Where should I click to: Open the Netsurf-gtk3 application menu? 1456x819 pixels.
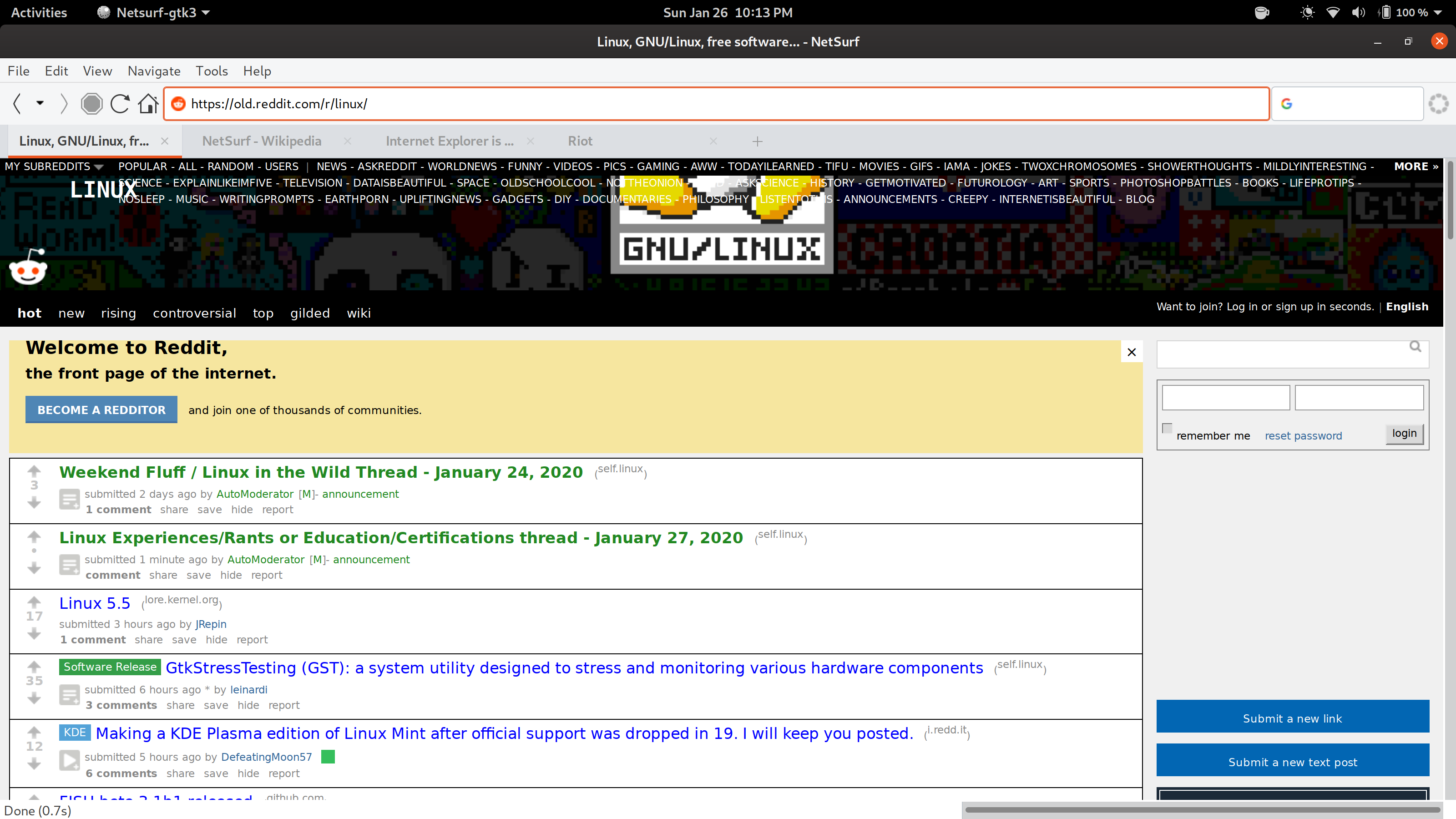[x=154, y=12]
